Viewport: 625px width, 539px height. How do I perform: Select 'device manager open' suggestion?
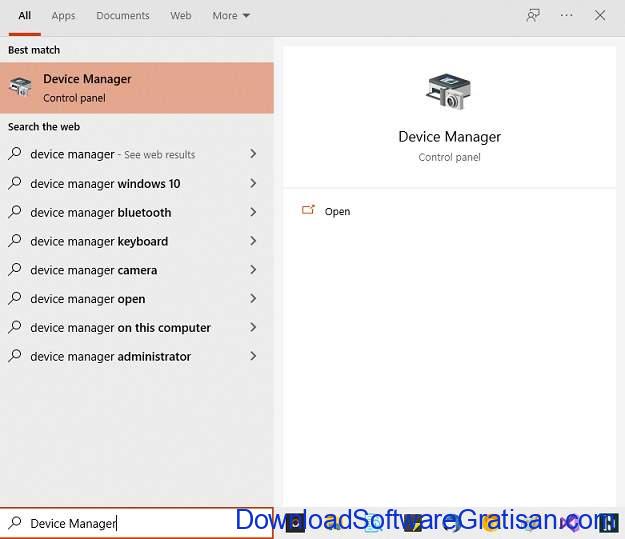[88, 299]
